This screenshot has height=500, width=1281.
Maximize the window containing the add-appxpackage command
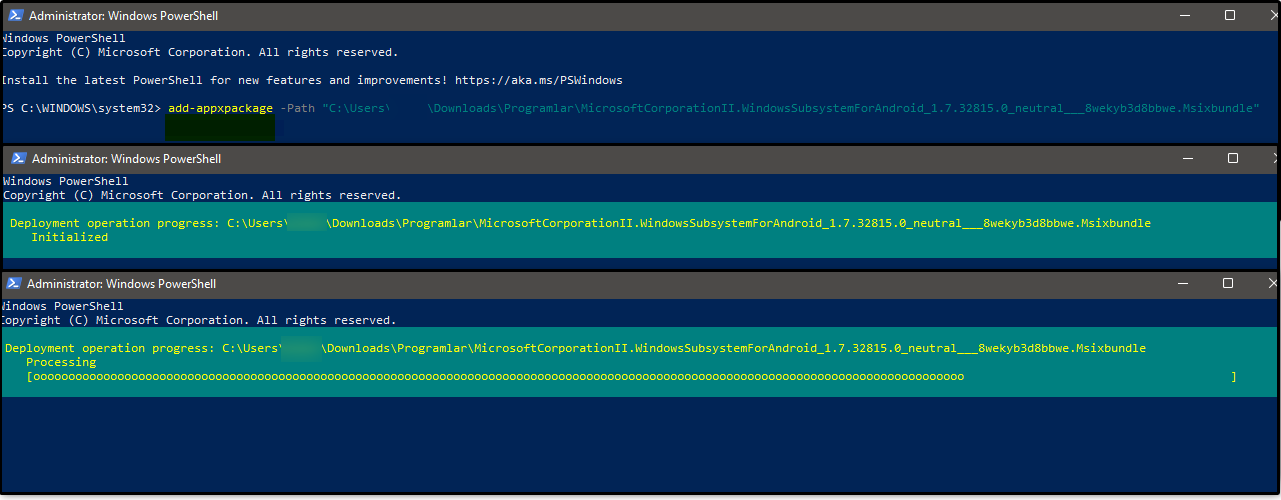tap(1231, 16)
